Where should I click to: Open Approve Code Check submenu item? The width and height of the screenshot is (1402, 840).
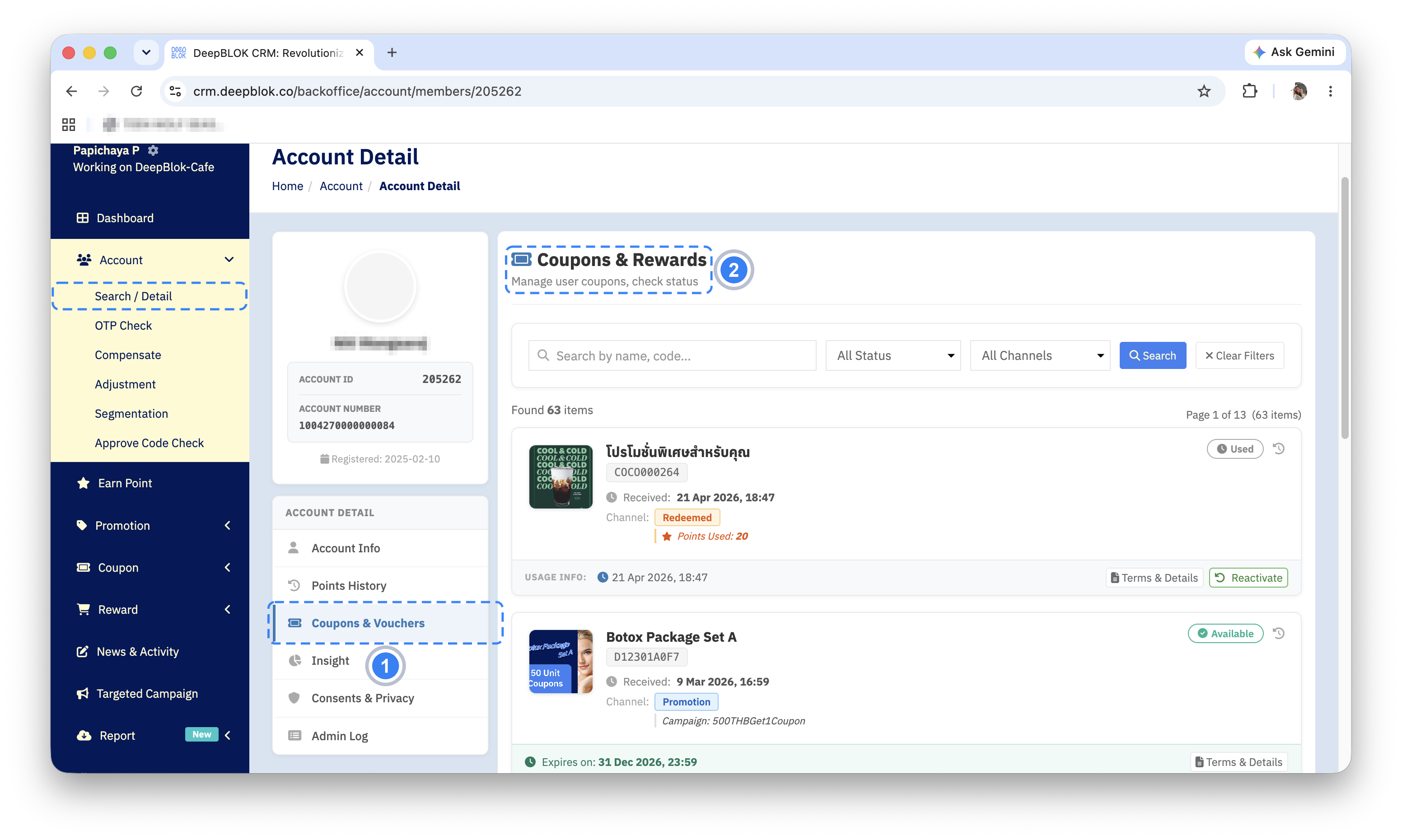[x=150, y=443]
